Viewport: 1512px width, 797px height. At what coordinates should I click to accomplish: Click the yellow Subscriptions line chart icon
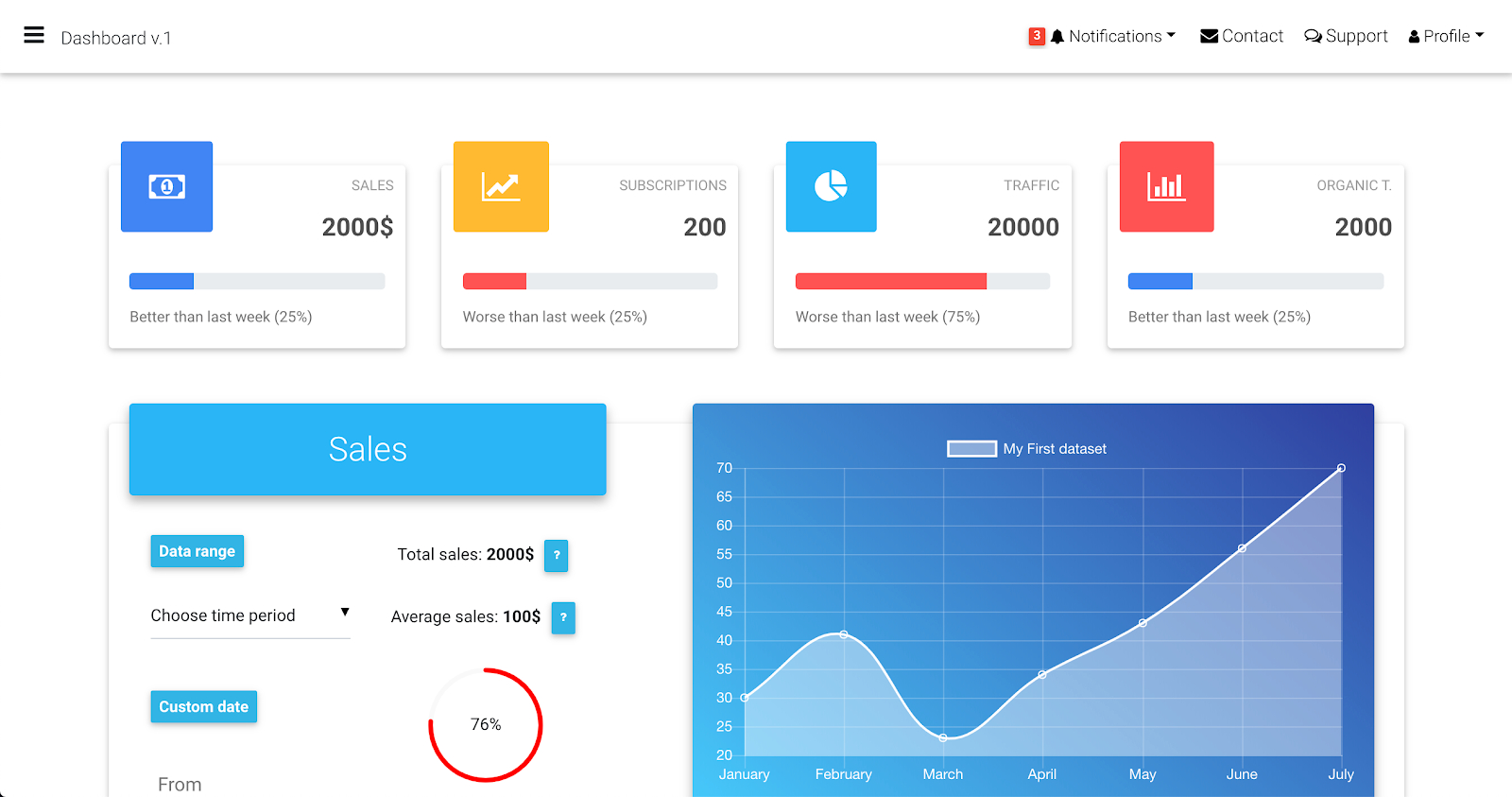501,186
